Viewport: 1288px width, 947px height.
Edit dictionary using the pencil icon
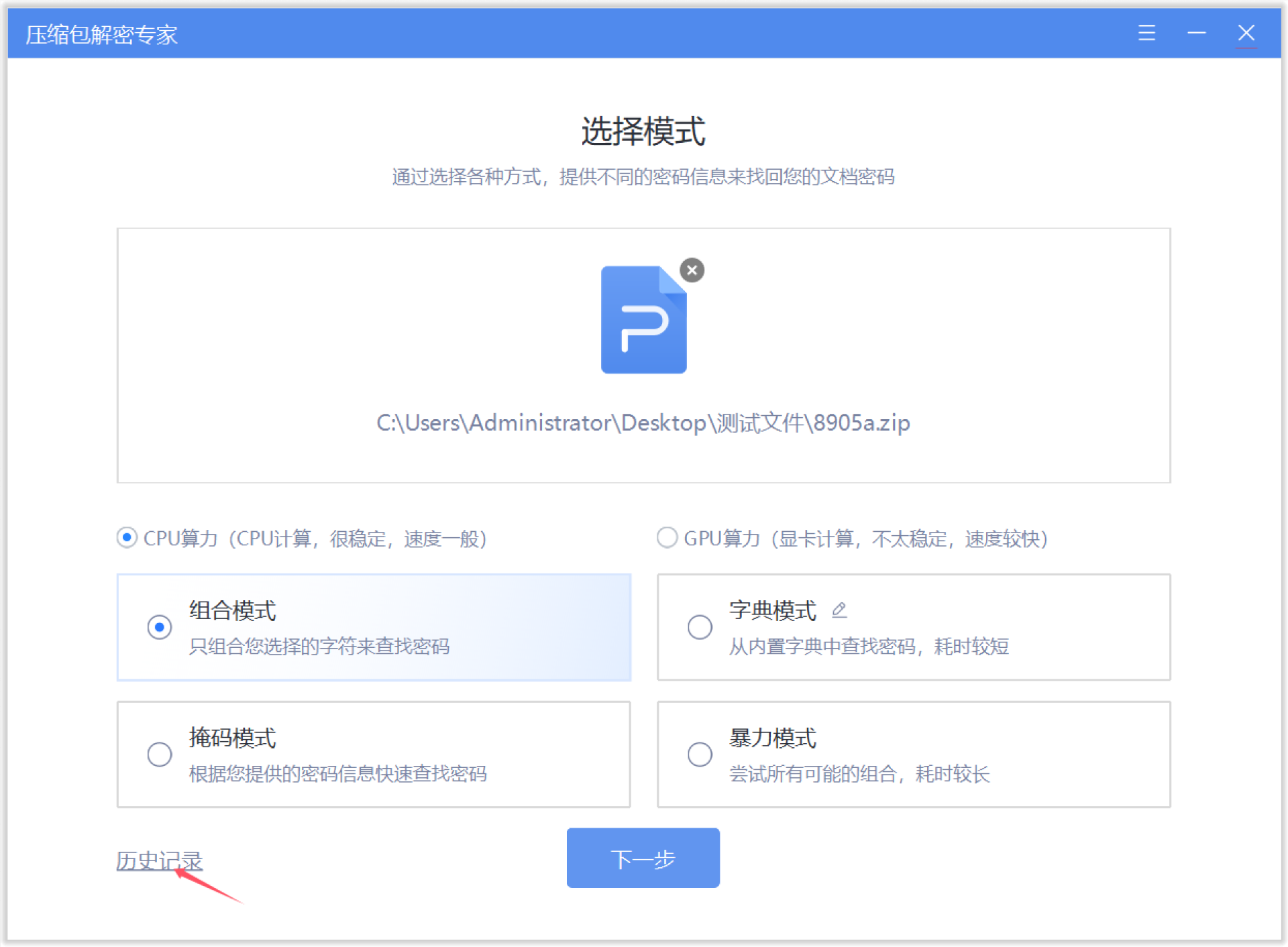click(x=839, y=610)
